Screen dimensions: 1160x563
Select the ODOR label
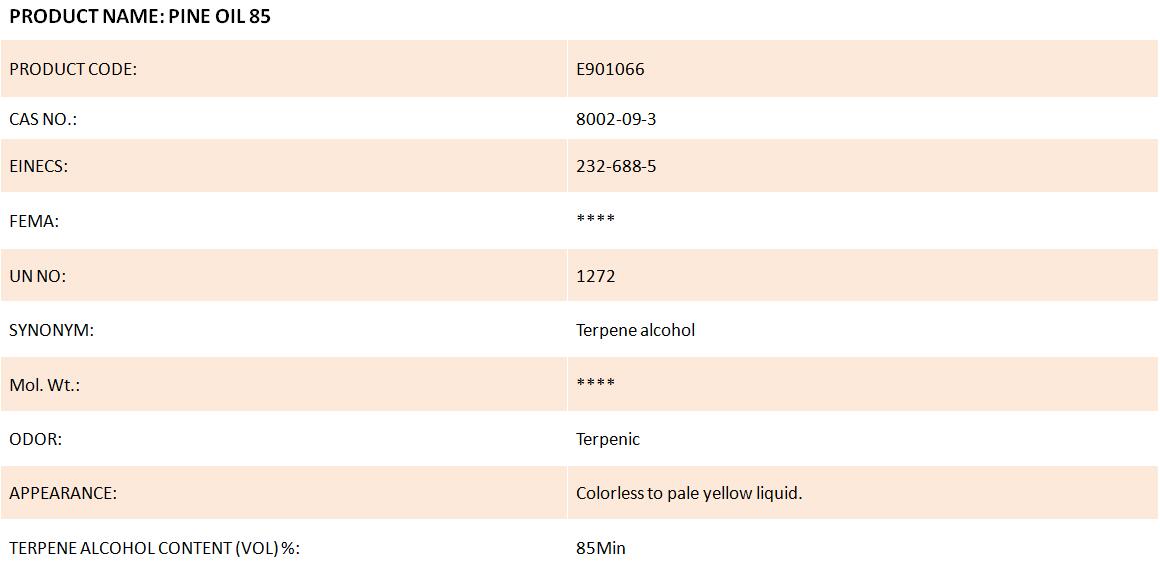click(x=36, y=439)
